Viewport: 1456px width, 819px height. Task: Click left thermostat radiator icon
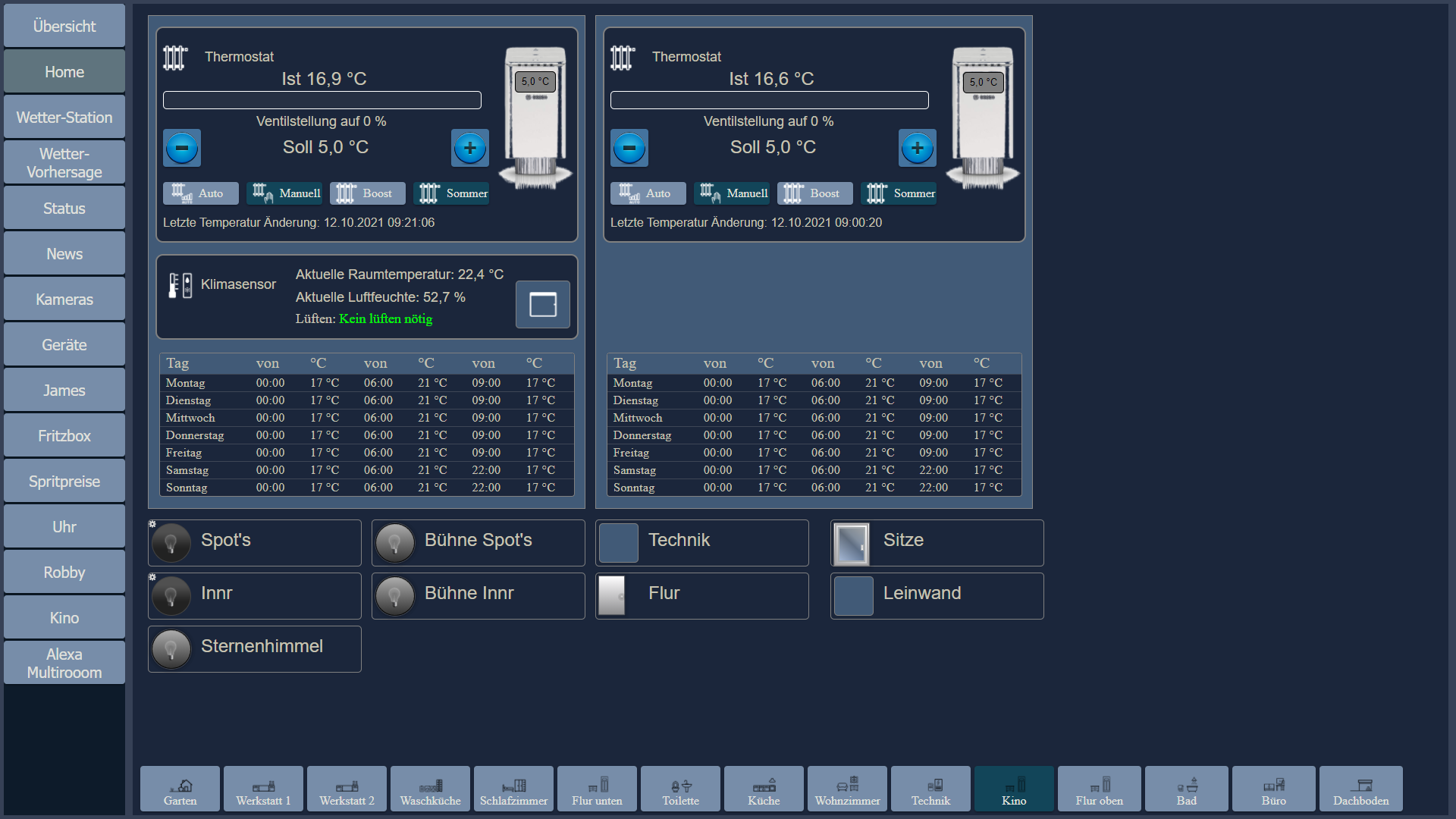click(175, 58)
